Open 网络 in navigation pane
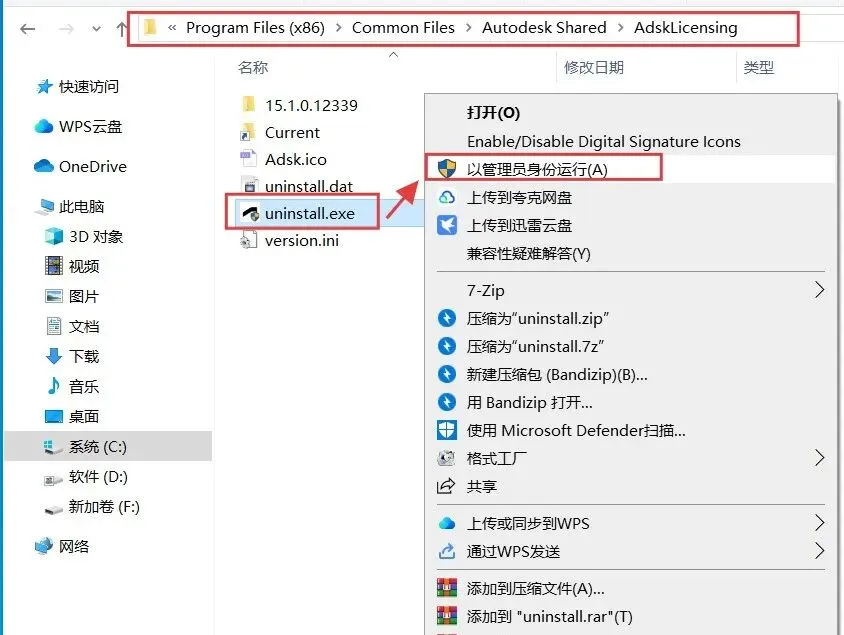844x635 pixels. [x=74, y=547]
